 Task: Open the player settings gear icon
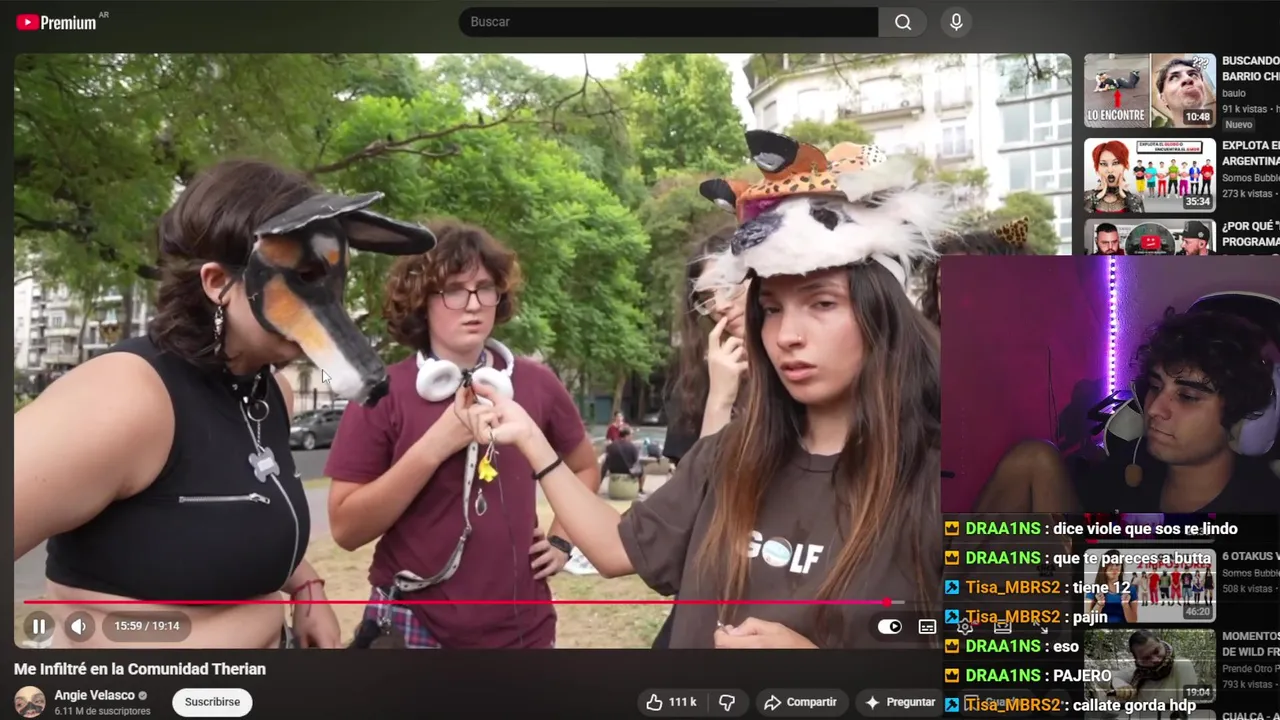pos(965,627)
